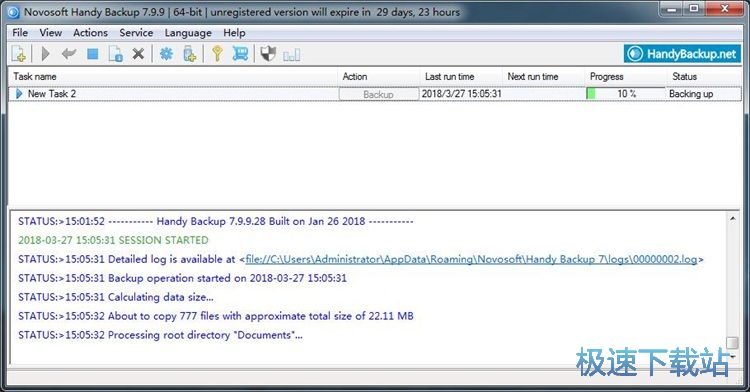Sort by the Last run time column header
Screen dimensions: 750x392
pyautogui.click(x=461, y=76)
